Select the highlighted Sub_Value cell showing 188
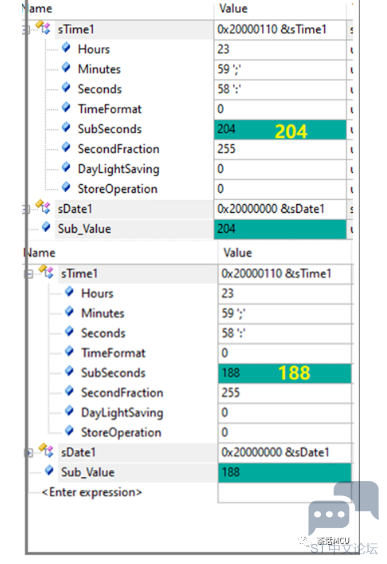The image size is (387, 564). pos(285,472)
